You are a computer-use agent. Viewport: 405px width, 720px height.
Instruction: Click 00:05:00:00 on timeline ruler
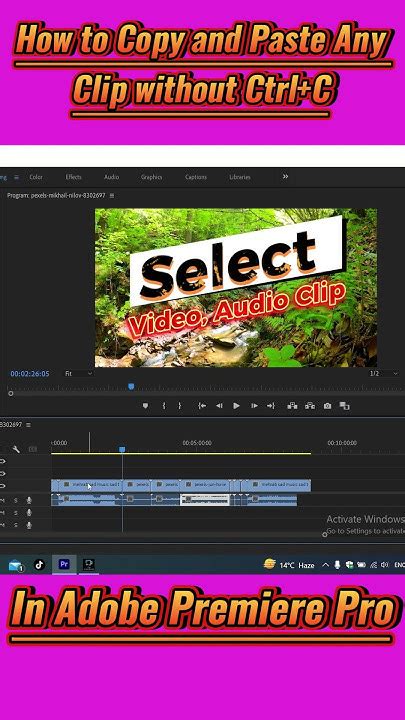coord(197,443)
